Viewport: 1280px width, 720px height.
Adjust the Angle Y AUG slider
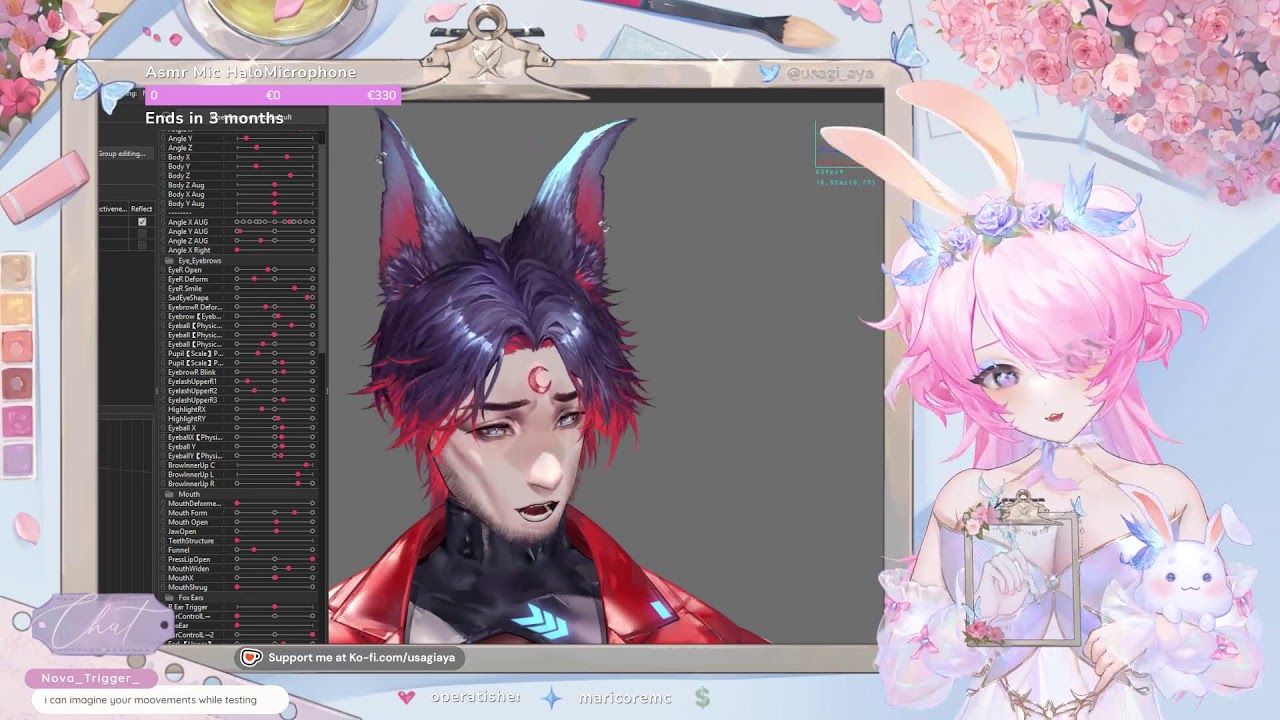coord(275,231)
